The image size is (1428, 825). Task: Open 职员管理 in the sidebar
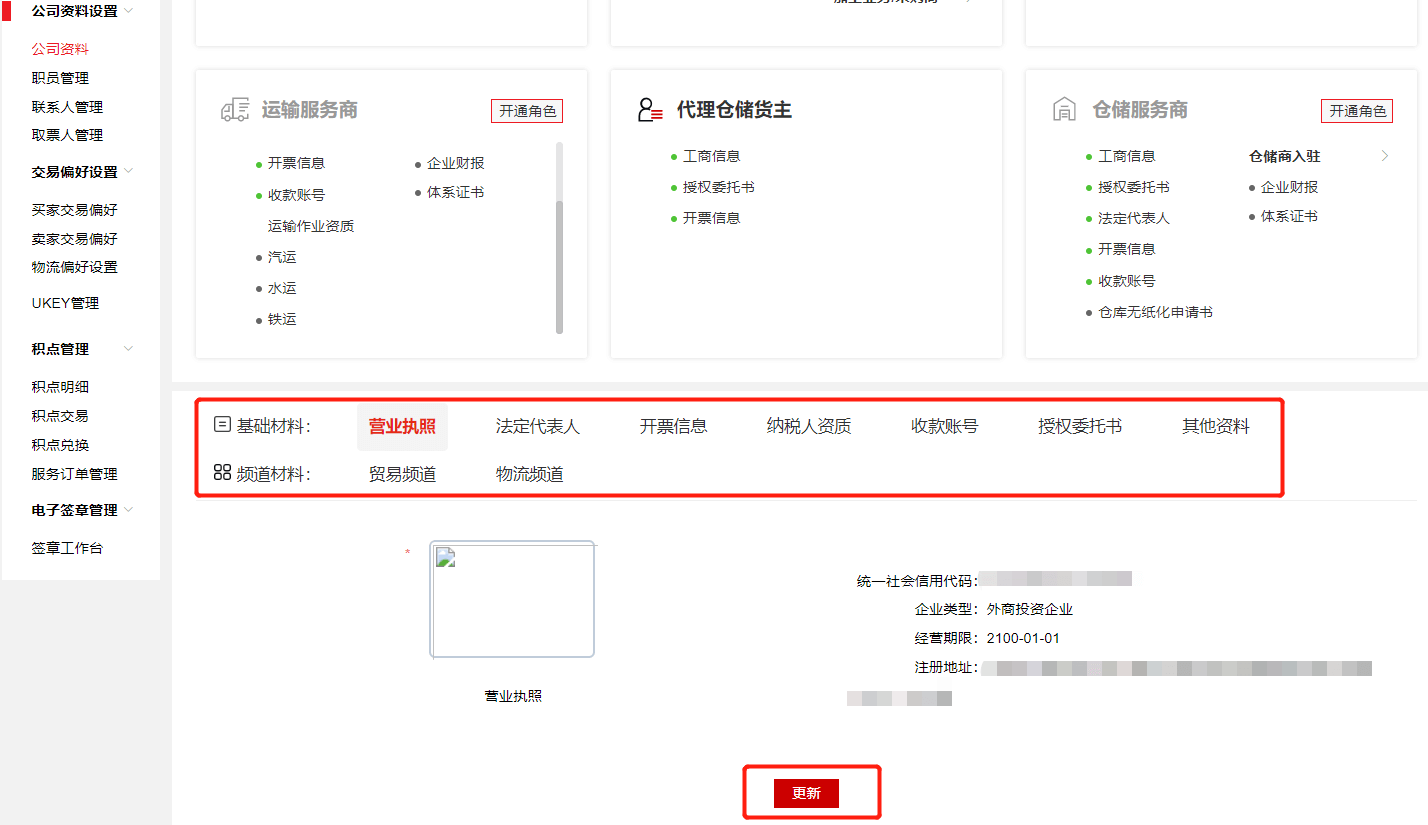(60, 78)
